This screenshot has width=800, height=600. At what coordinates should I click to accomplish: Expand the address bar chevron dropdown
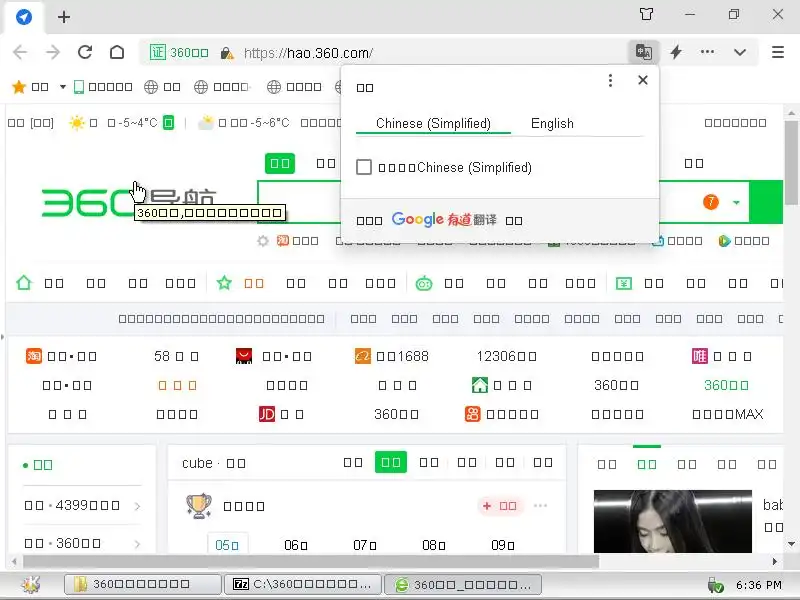coord(740,52)
